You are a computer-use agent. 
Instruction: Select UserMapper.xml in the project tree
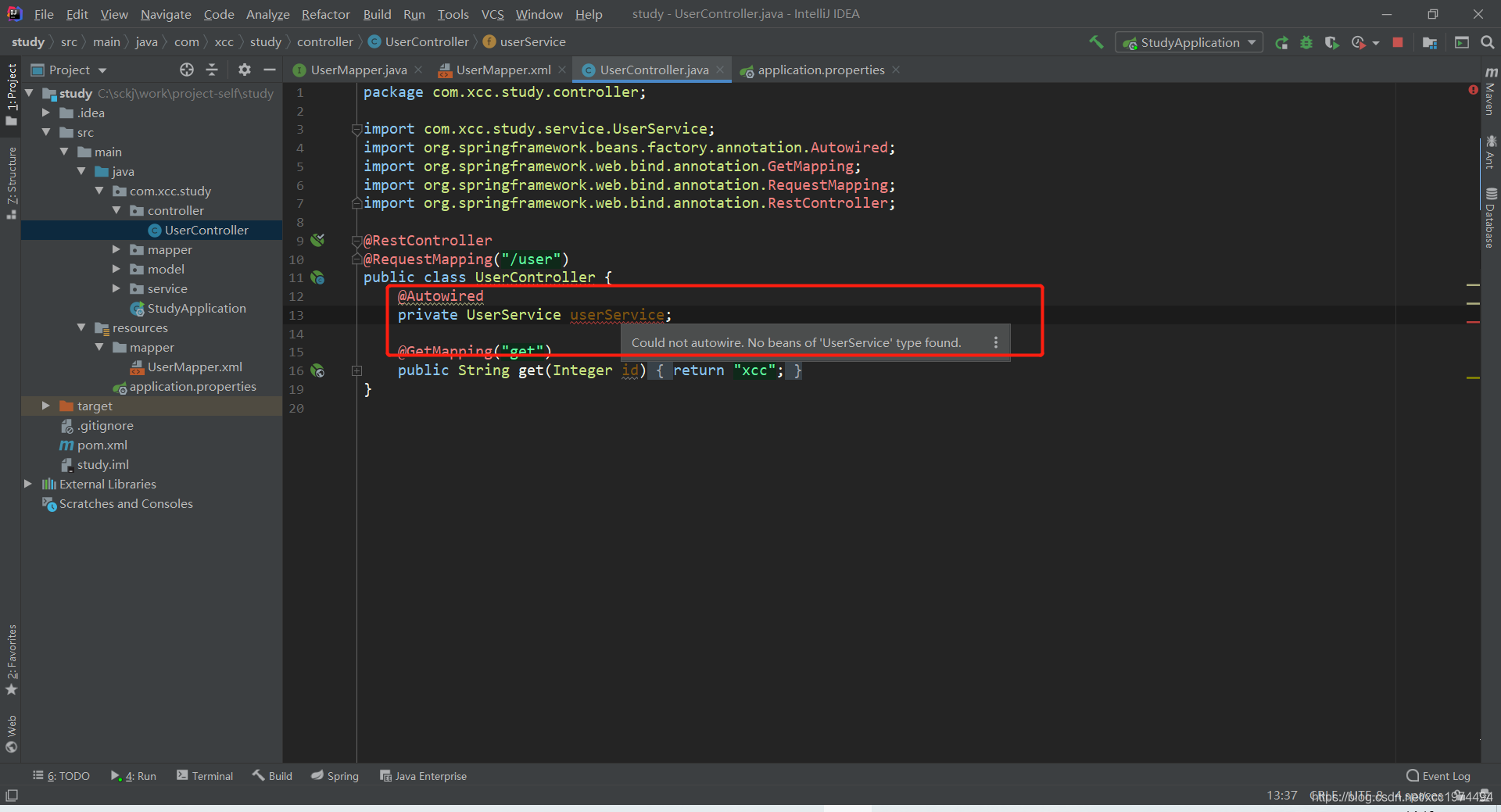(x=195, y=367)
